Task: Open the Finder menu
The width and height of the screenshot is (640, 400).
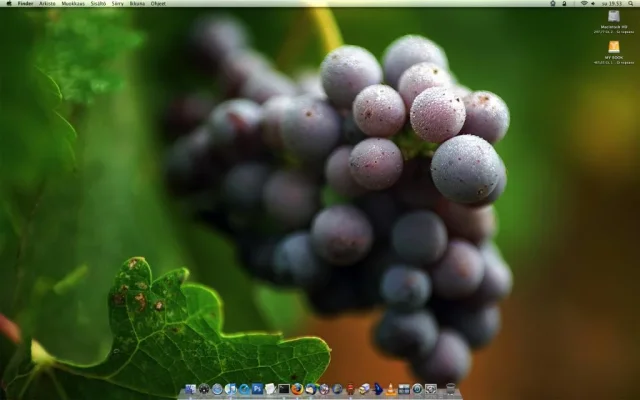Action: pyautogui.click(x=25, y=4)
